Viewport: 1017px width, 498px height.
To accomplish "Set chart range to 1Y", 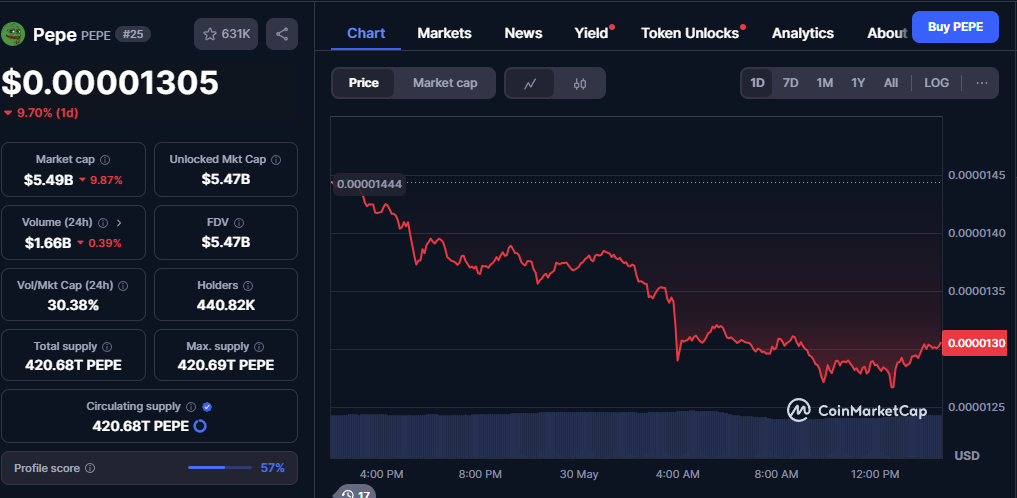I will point(858,83).
